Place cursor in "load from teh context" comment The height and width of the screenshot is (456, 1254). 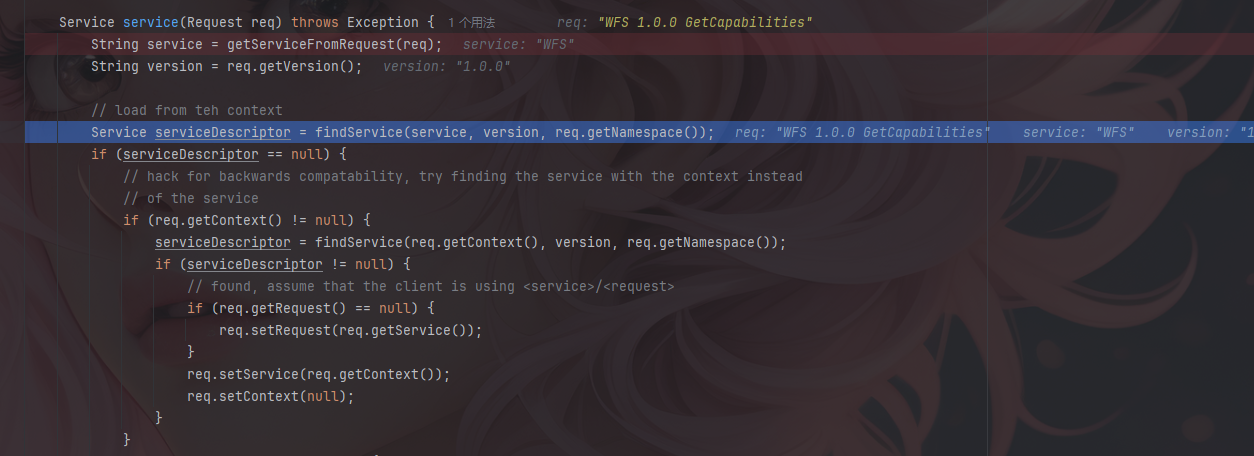[187, 110]
